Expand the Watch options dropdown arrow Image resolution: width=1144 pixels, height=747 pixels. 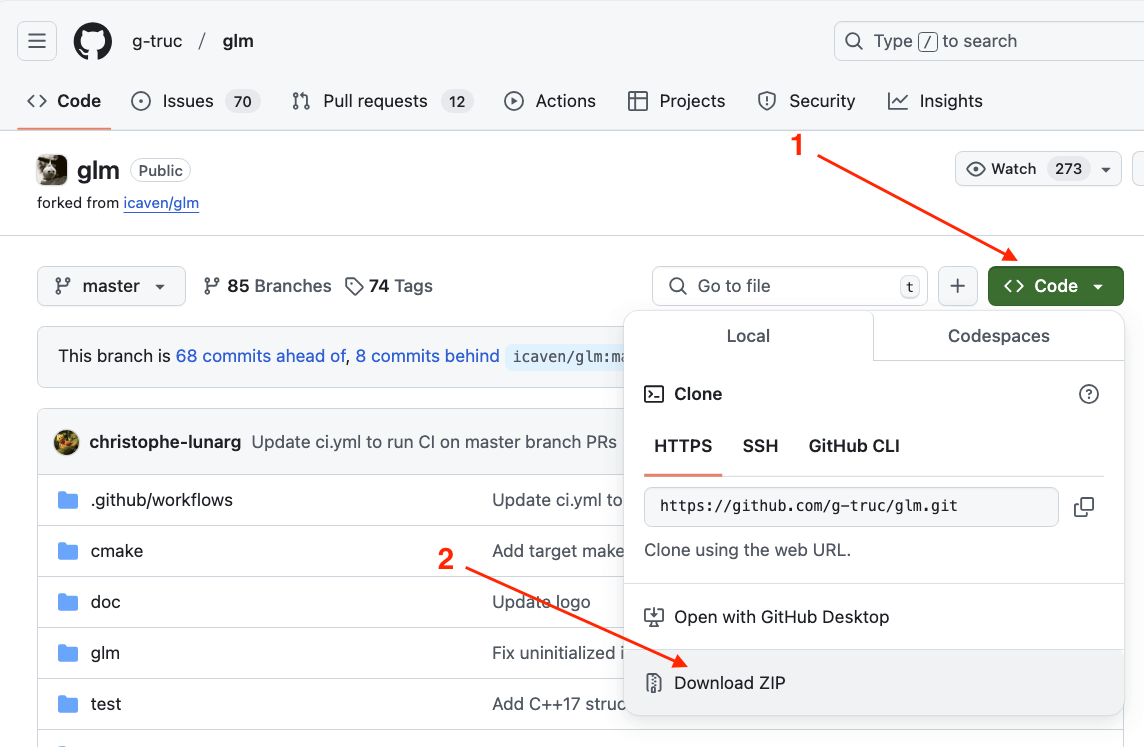click(x=1106, y=169)
